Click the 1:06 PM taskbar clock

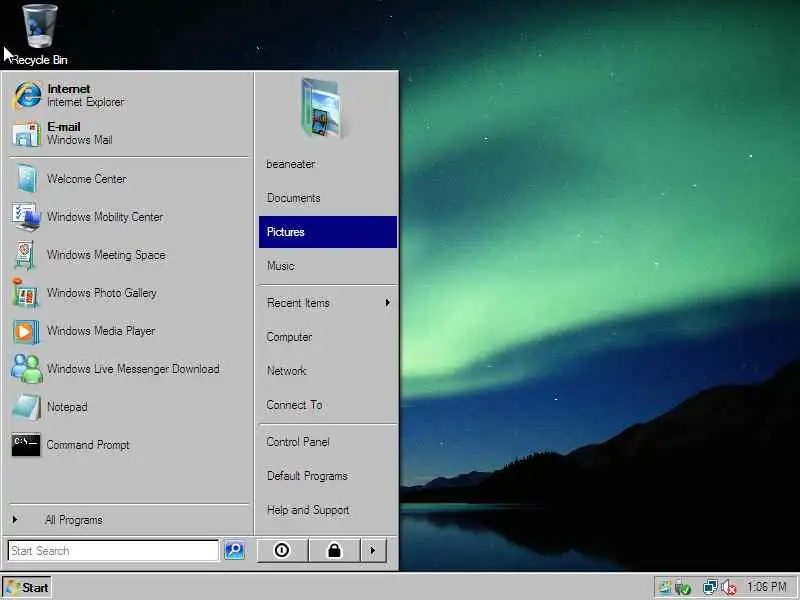pos(767,587)
